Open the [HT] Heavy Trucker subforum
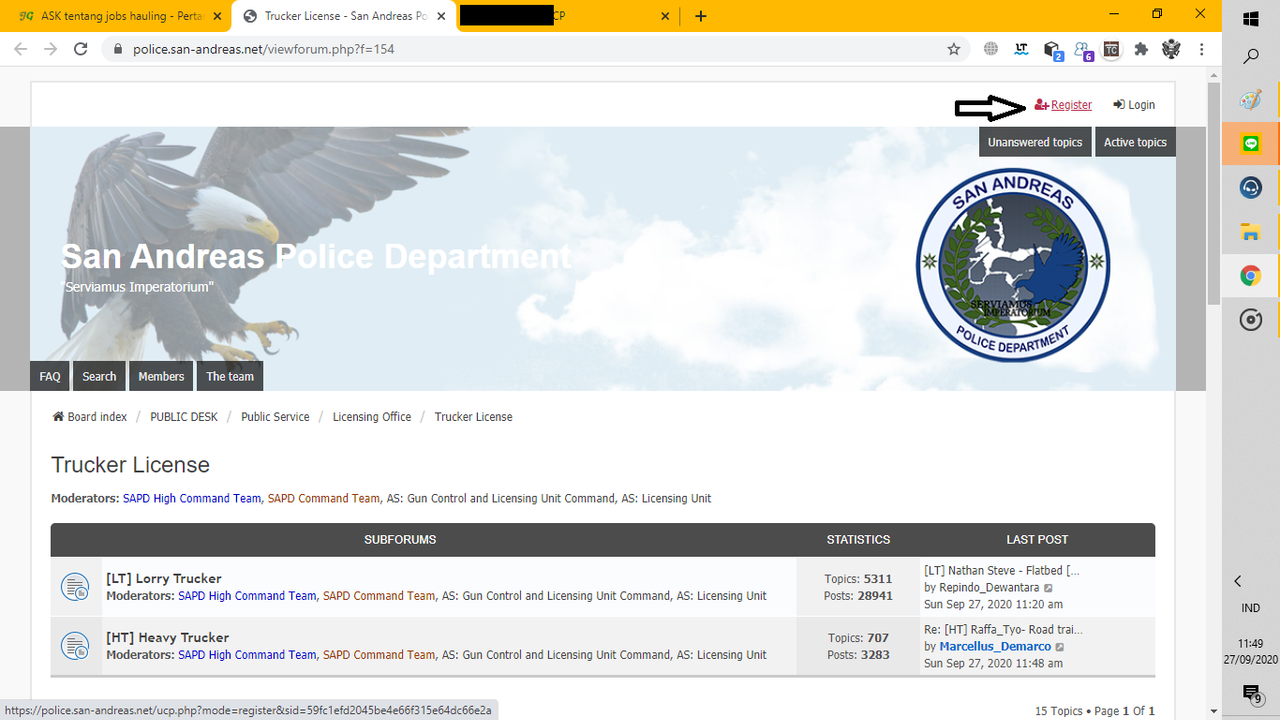This screenshot has width=1280, height=720. [168, 637]
